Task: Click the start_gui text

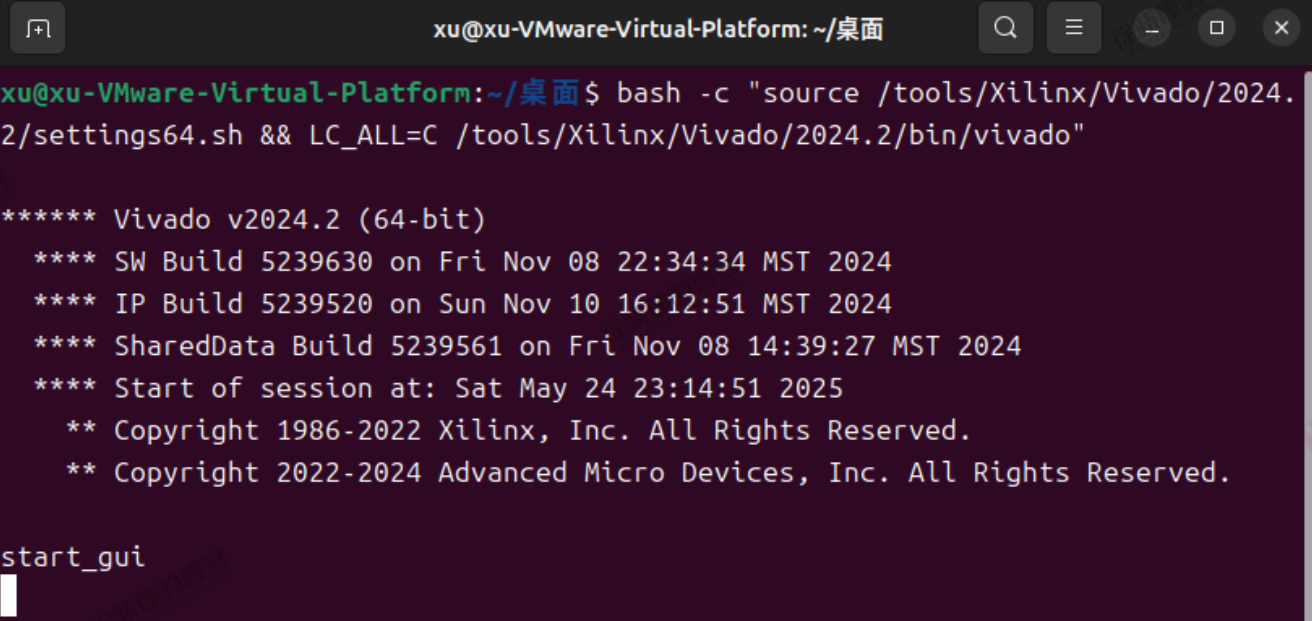Action: click(x=73, y=557)
